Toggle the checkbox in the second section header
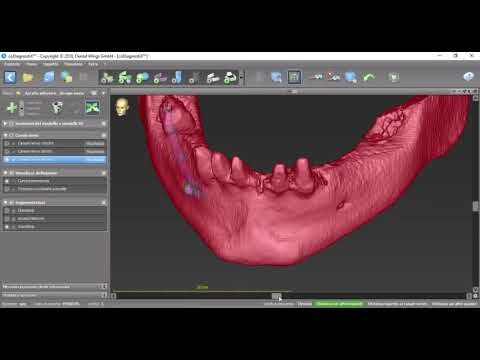480x360 pixels. pyautogui.click(x=11, y=135)
